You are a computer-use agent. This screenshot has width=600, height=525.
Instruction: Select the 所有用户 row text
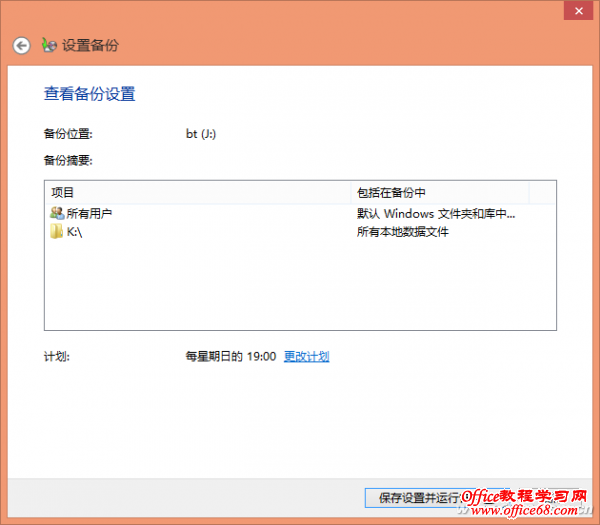coord(89,214)
